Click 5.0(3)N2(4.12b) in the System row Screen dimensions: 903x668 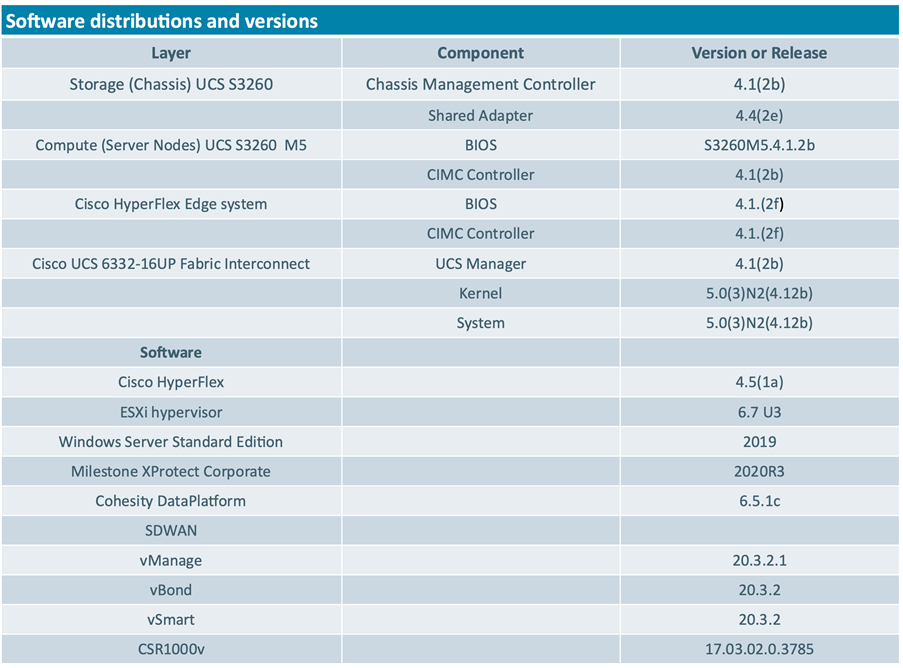pyautogui.click(x=759, y=323)
